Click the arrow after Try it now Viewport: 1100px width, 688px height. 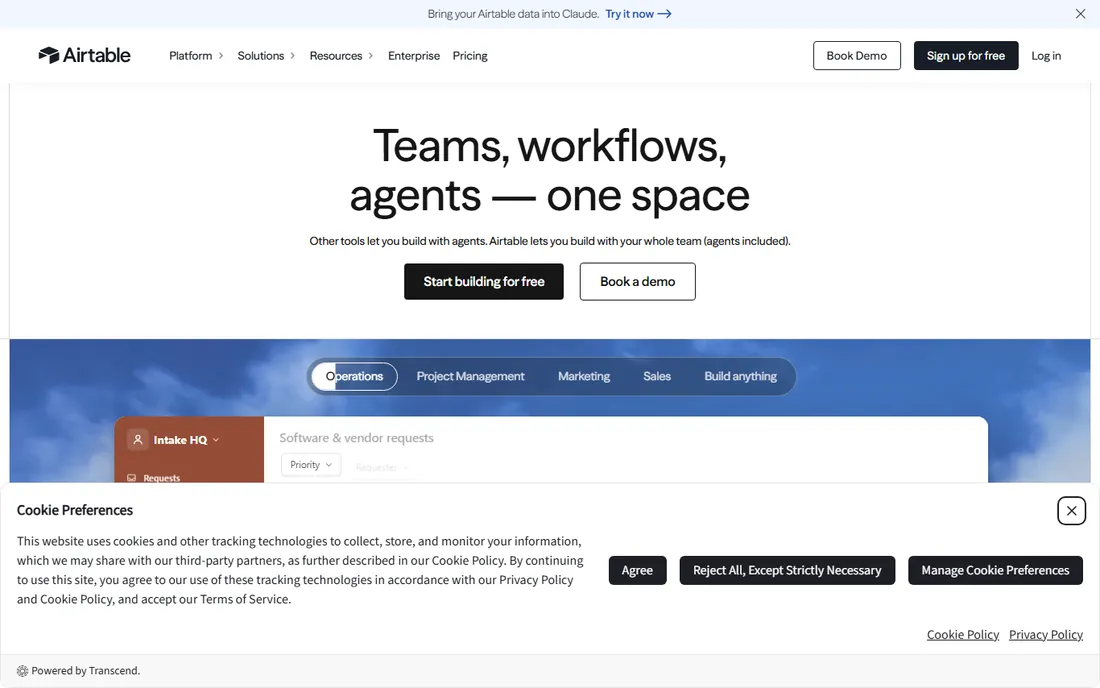click(664, 14)
